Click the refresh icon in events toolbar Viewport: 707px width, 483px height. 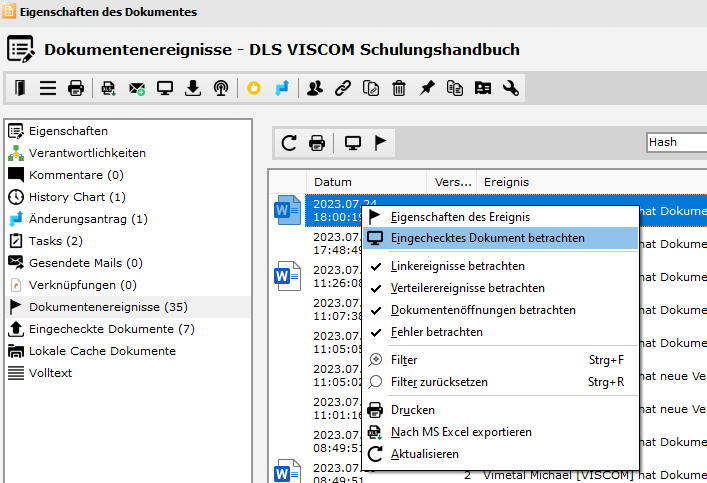pos(289,143)
